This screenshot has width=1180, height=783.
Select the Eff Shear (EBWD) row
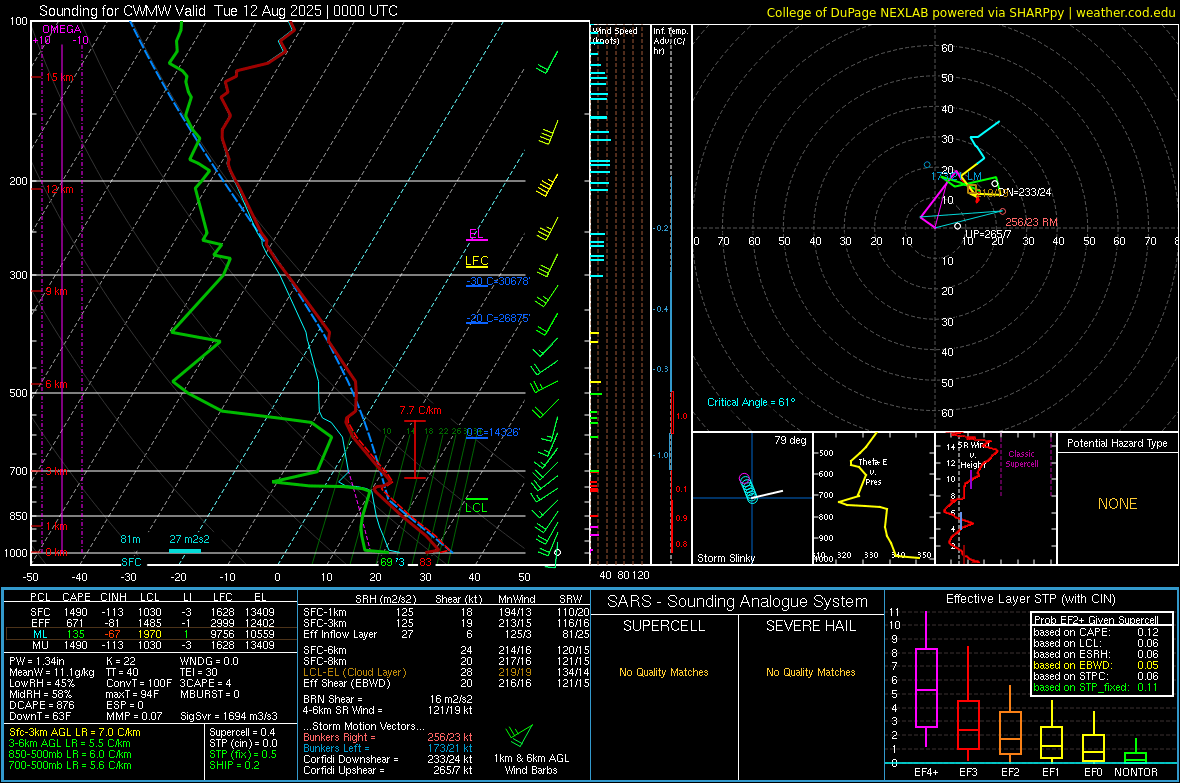tap(446, 684)
